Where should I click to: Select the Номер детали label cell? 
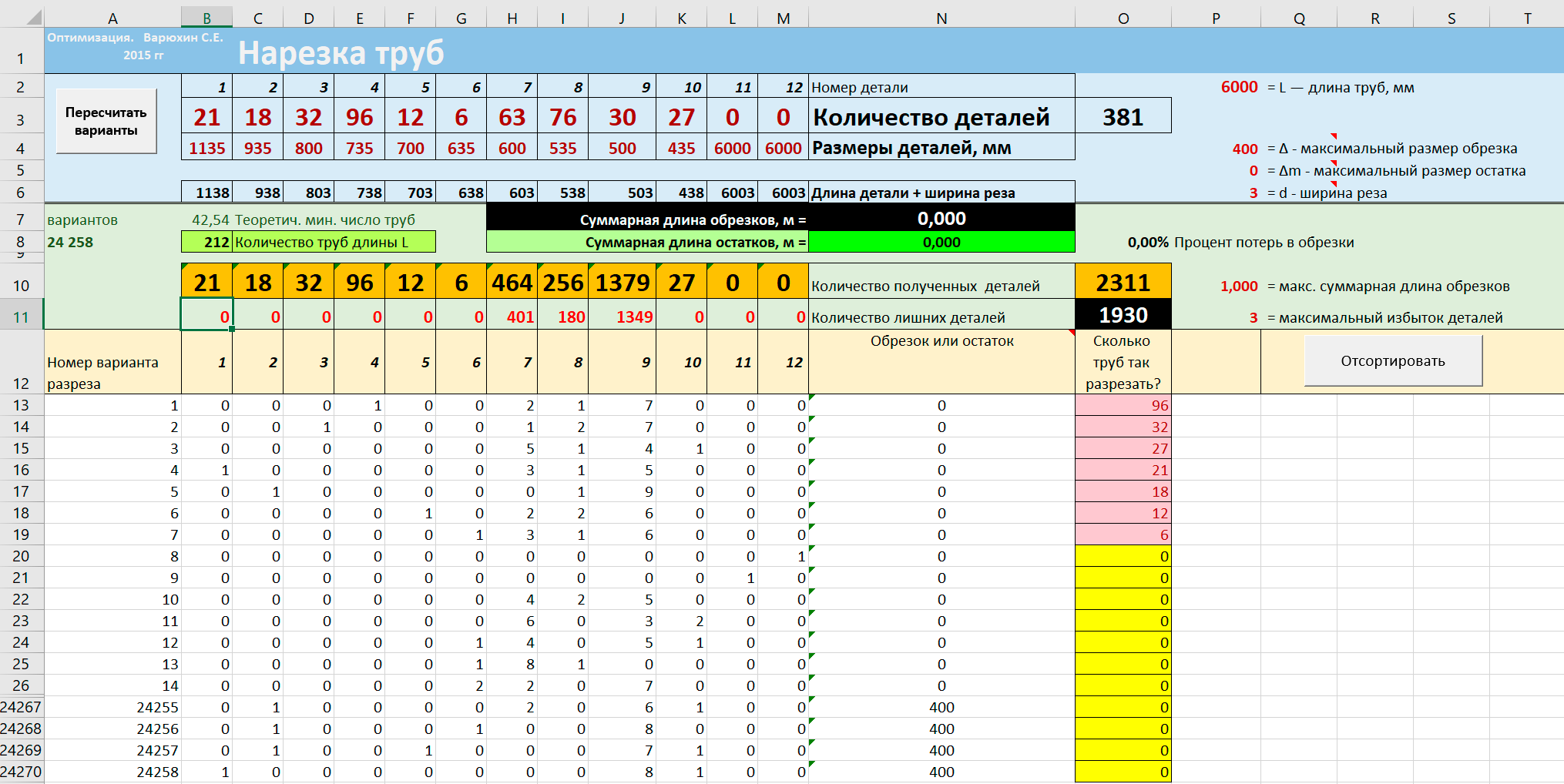[941, 87]
